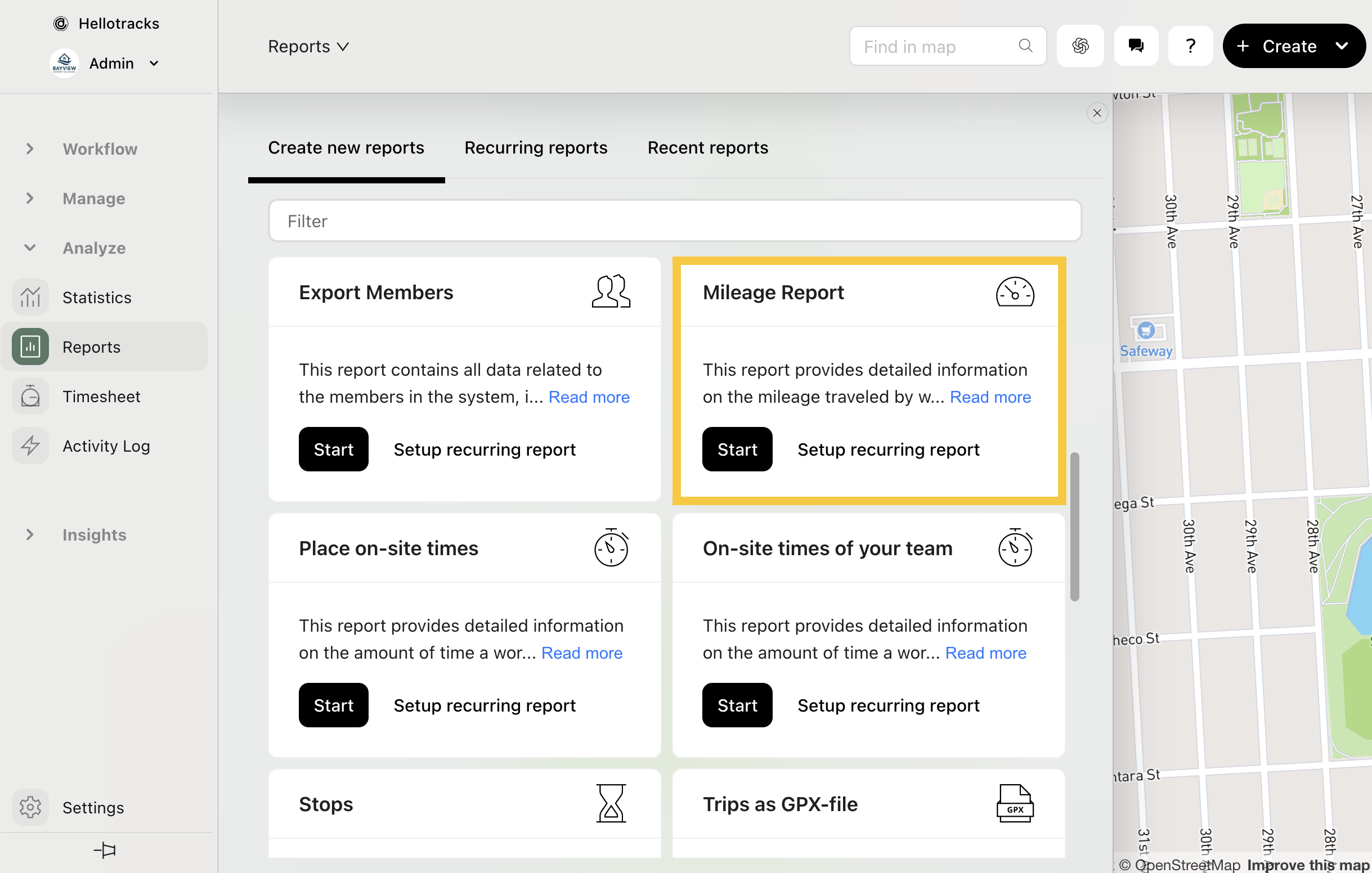
Task: Read more about On-site times of your team
Action: pos(986,652)
